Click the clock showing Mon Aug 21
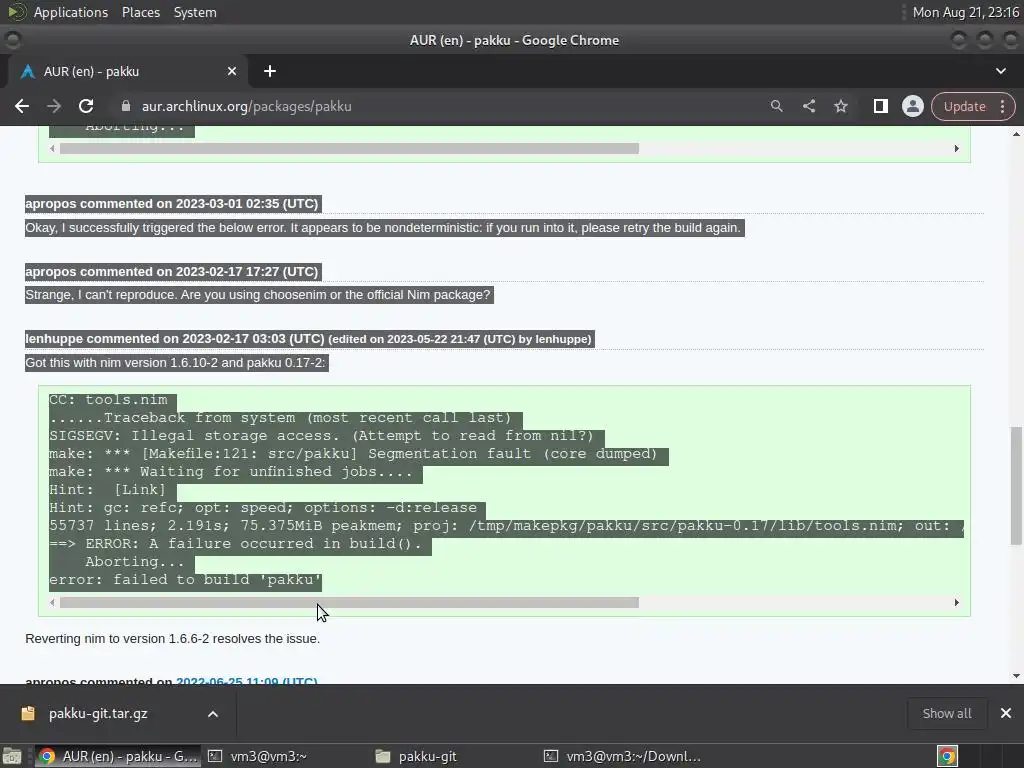The image size is (1024, 768). [x=966, y=12]
